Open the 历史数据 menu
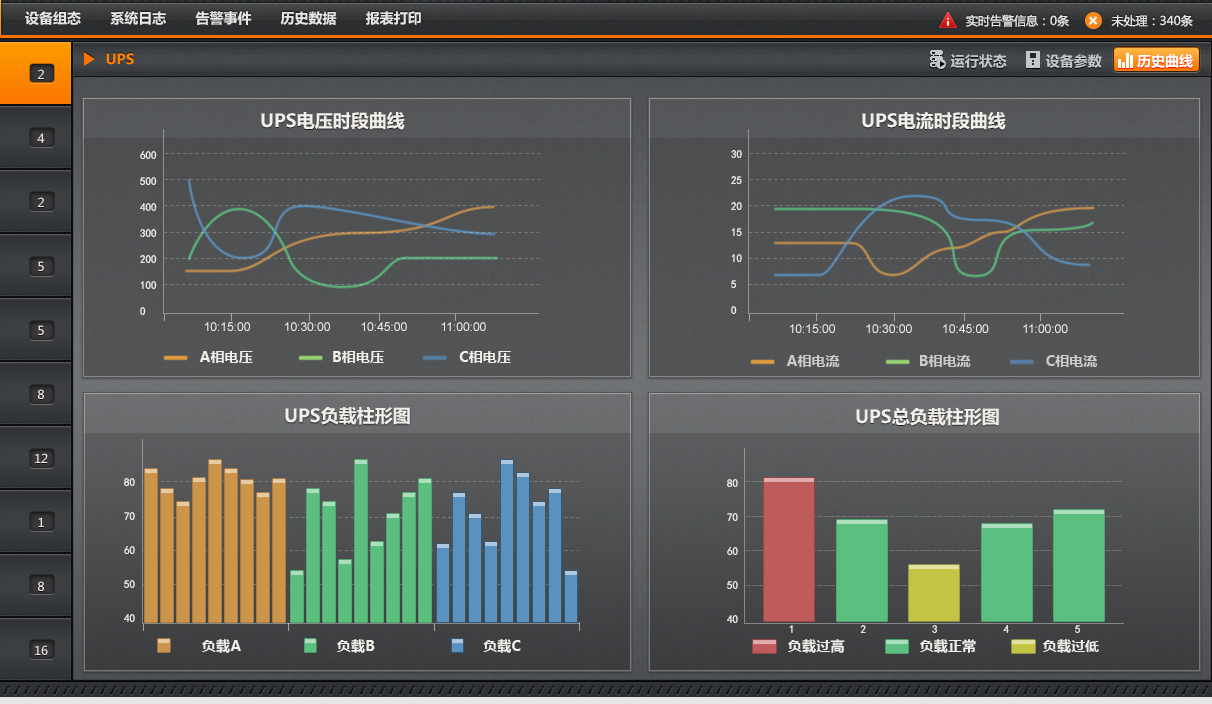1212x704 pixels. (x=307, y=18)
